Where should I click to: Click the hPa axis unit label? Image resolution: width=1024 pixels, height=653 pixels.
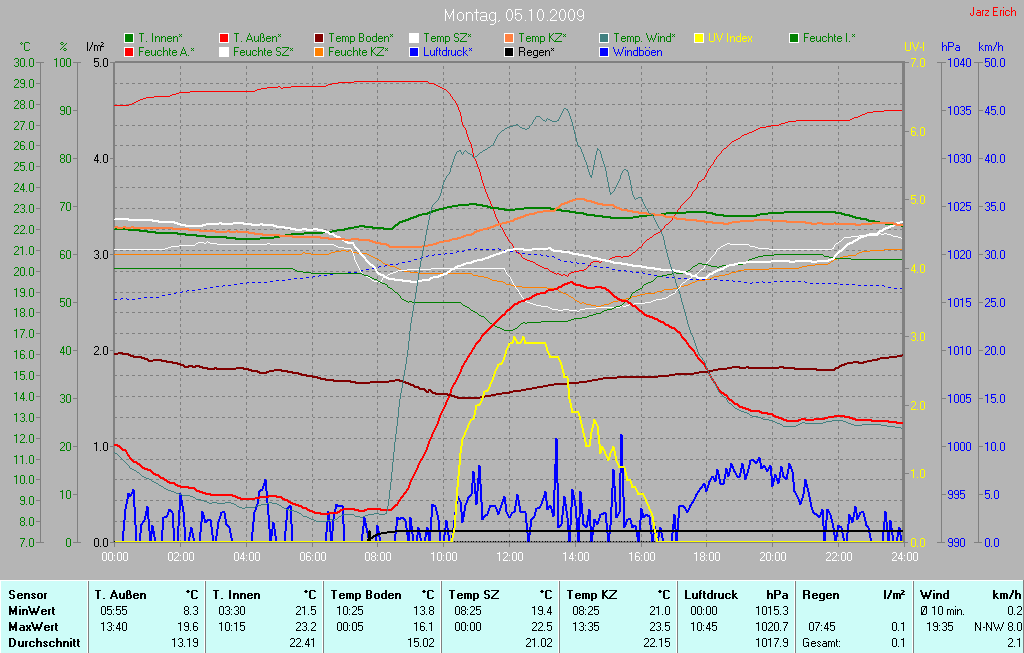(x=950, y=47)
